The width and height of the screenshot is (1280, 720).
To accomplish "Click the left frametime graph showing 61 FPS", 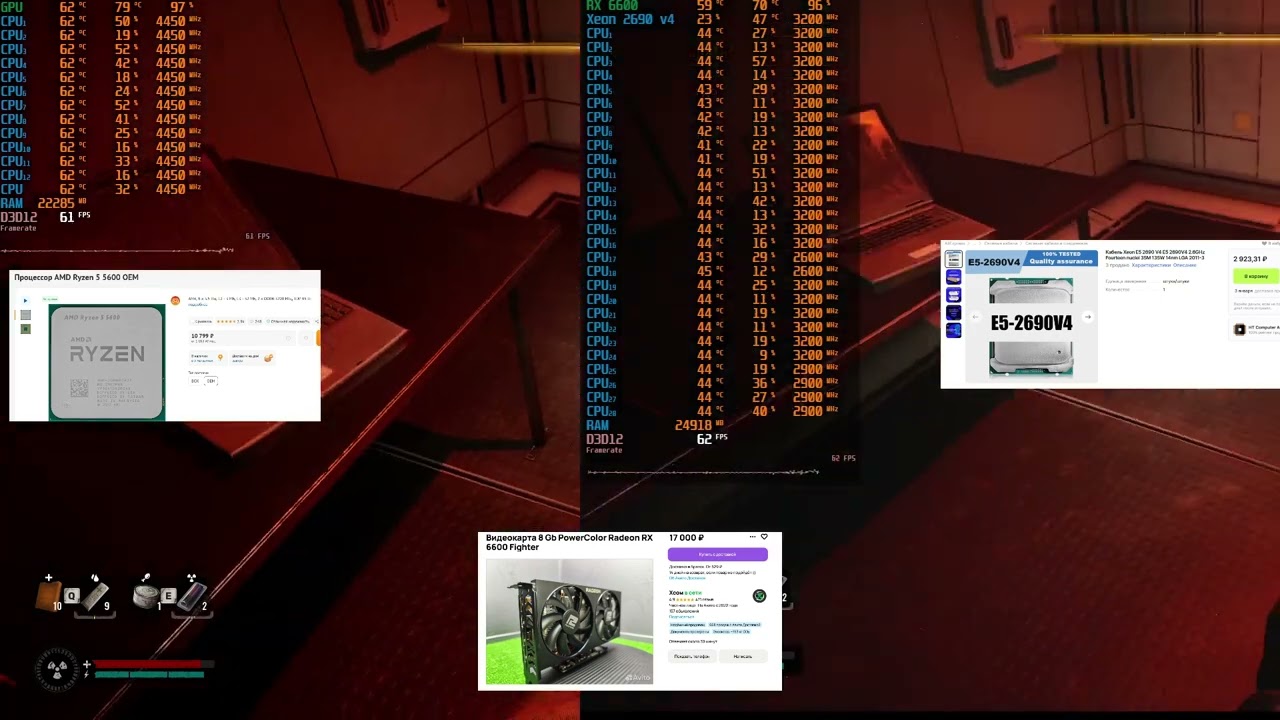I will (x=117, y=250).
